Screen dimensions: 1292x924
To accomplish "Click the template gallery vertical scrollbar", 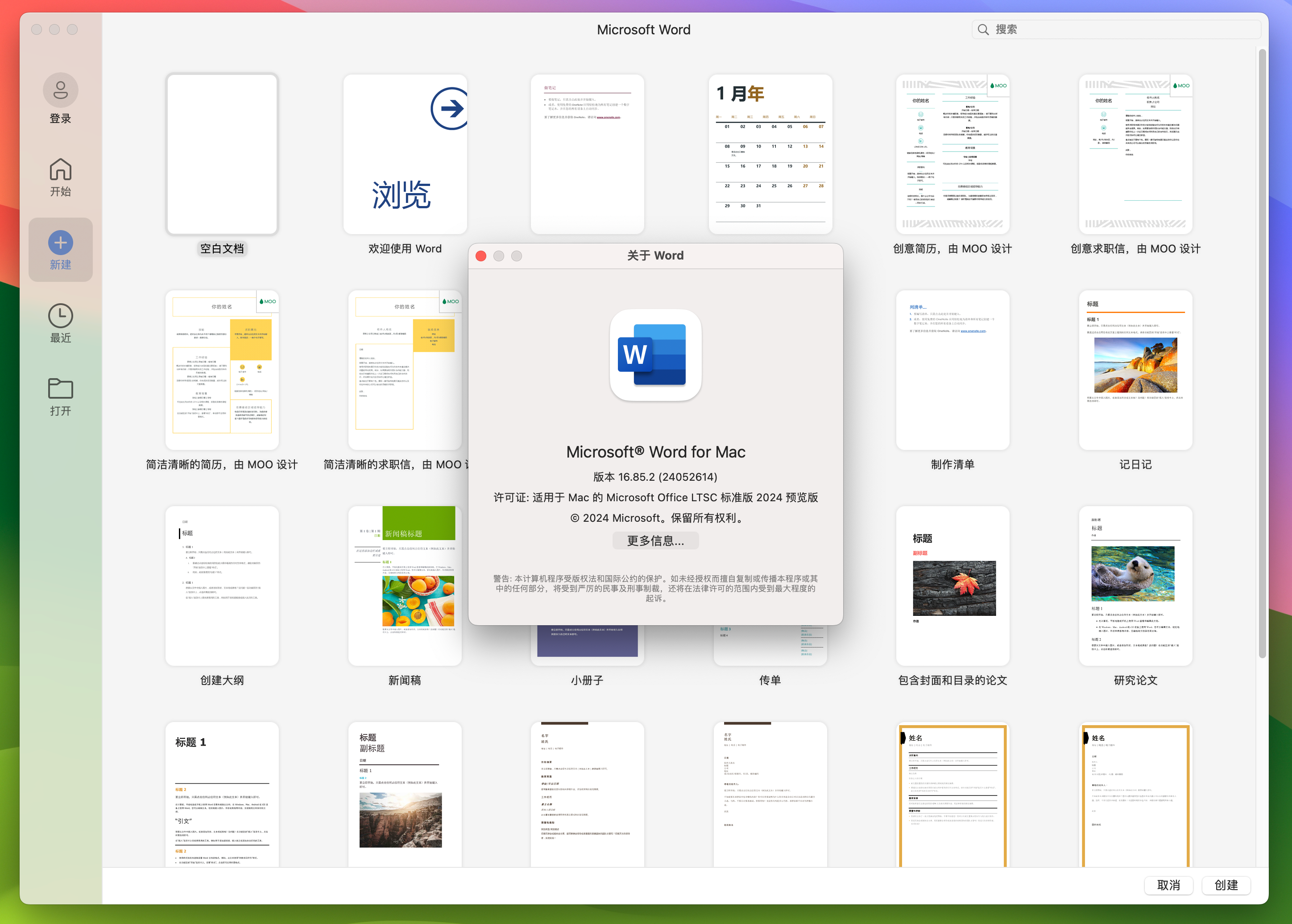I will click(x=1262, y=353).
